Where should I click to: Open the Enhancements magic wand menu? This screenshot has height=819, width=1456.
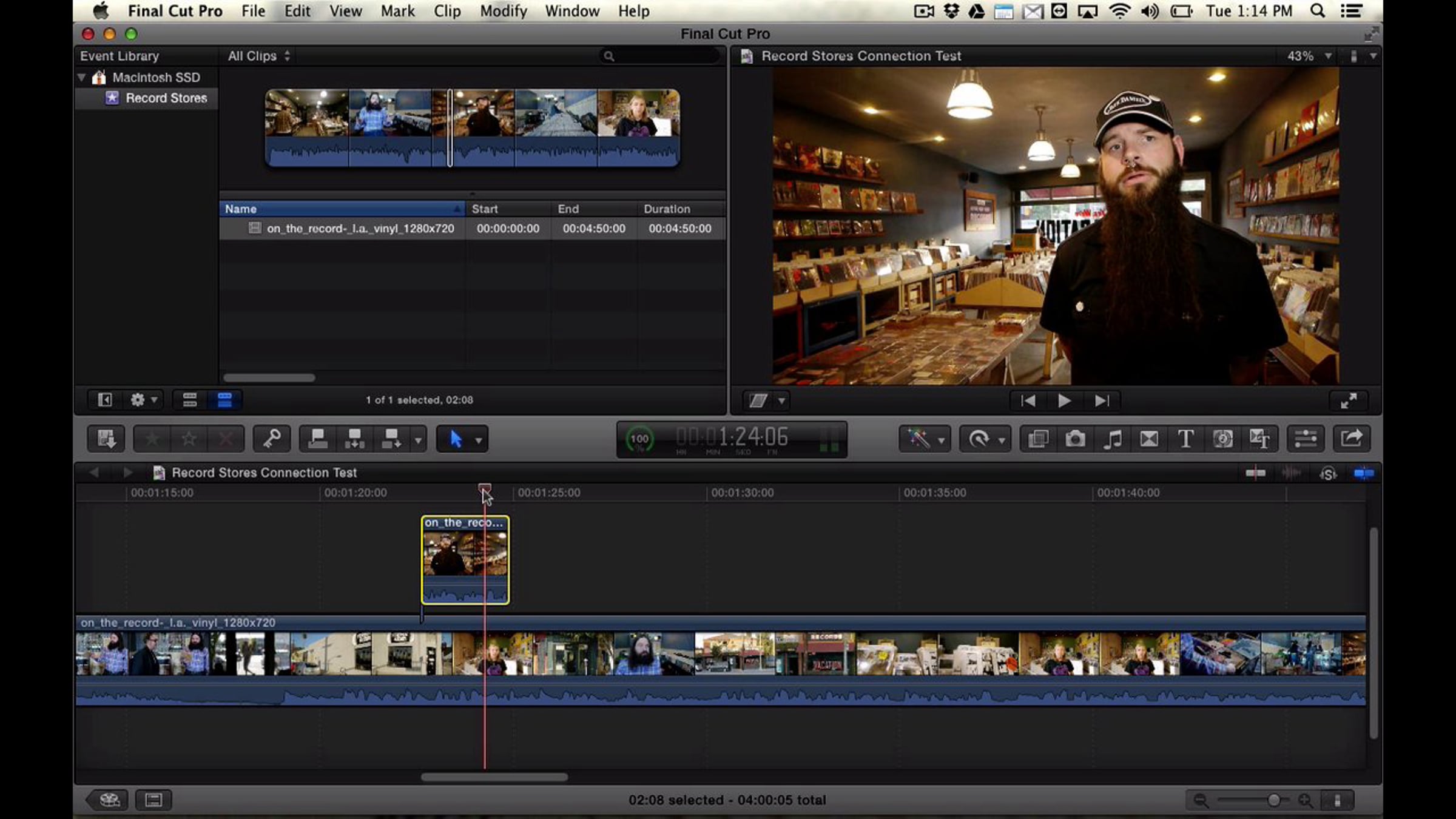[918, 439]
